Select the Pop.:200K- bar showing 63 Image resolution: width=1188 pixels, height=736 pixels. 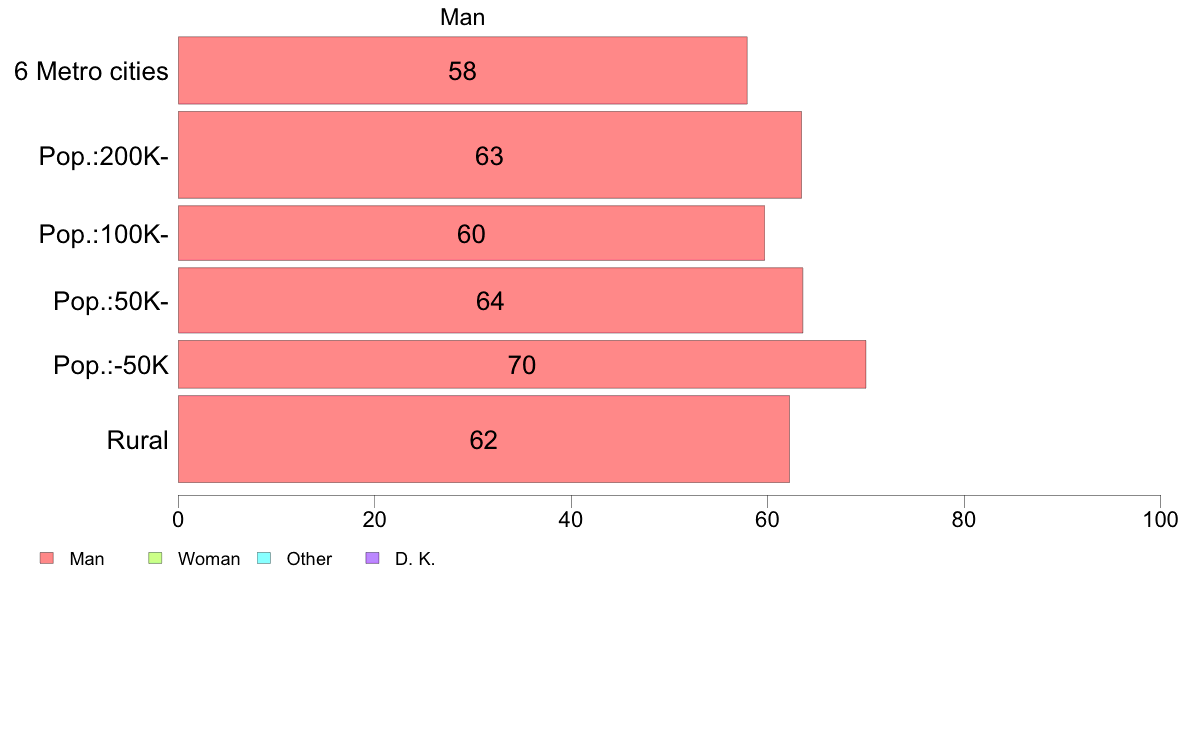(489, 155)
